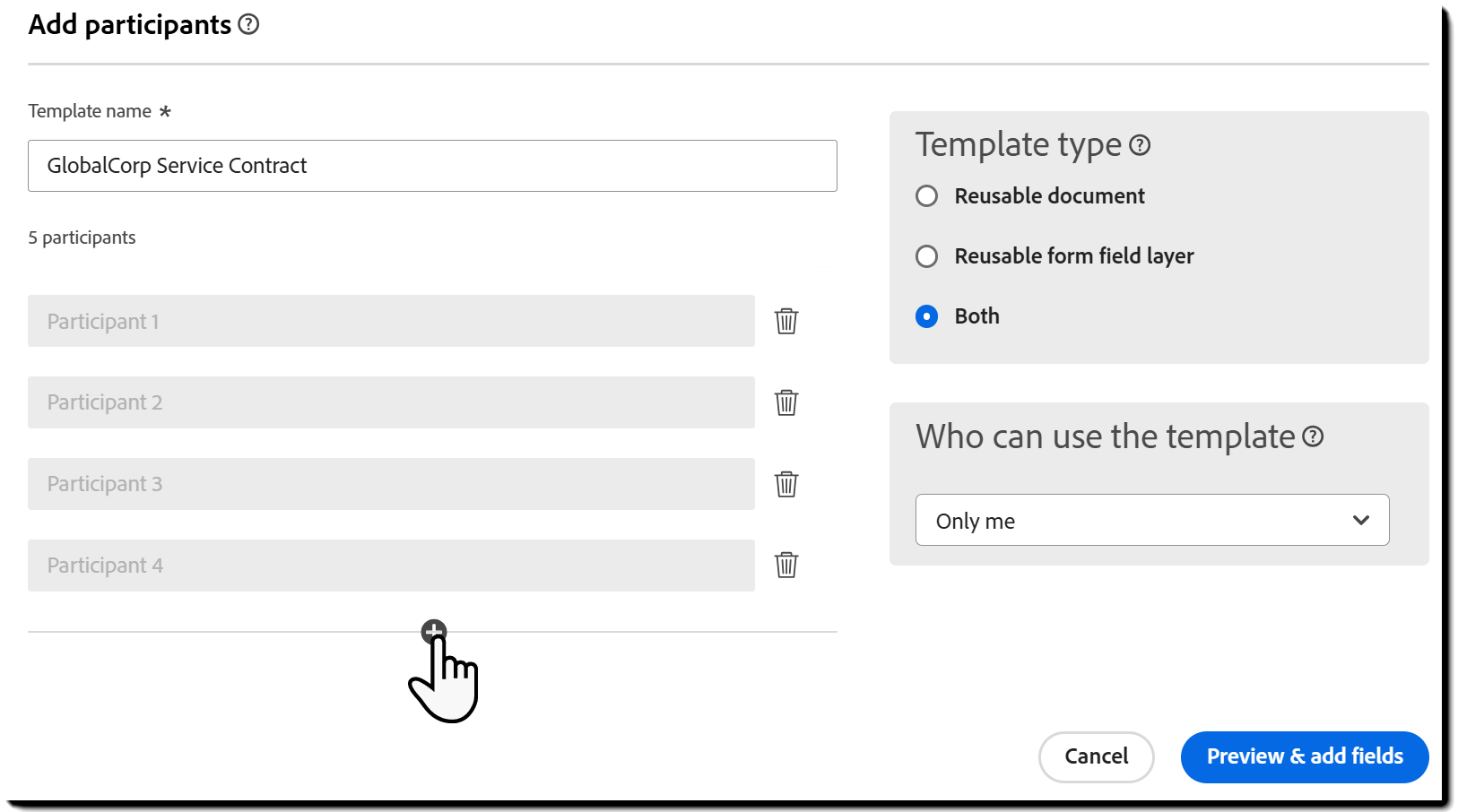Select Reusable document radio option
Image resolution: width=1458 pixels, height=812 pixels.
927,196
